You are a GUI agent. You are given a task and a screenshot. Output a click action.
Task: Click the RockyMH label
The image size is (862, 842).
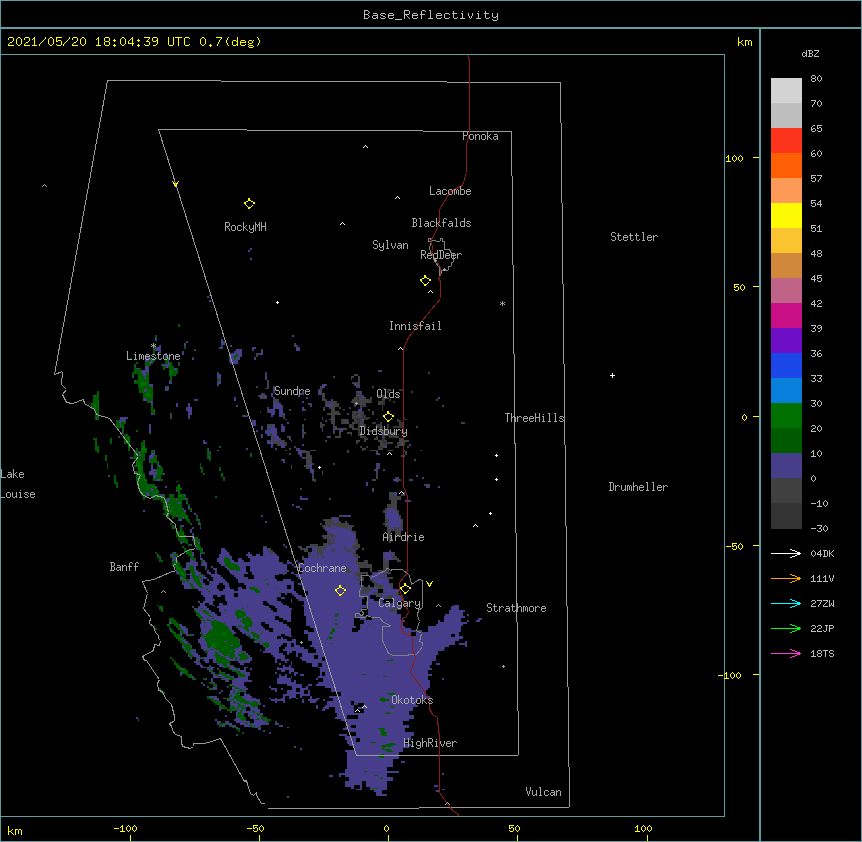click(x=245, y=227)
